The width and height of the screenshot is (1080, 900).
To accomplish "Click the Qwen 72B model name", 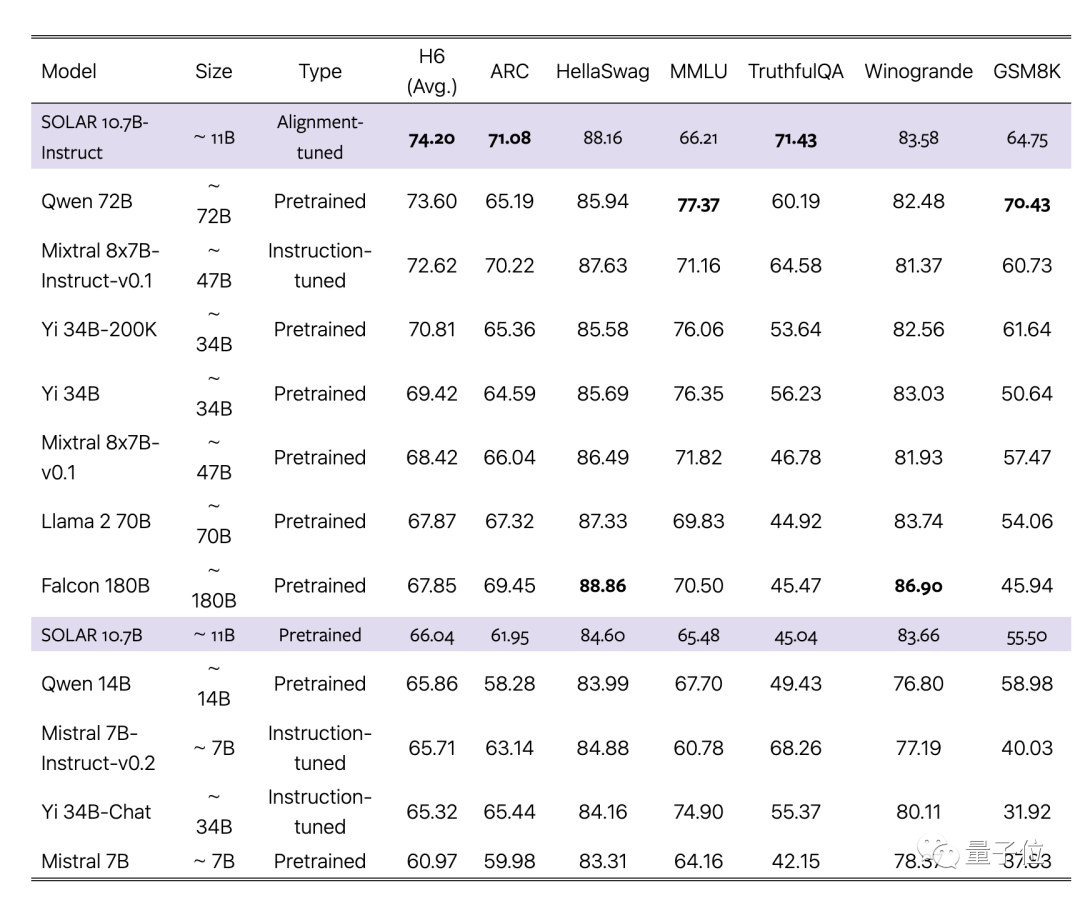I will [86, 201].
